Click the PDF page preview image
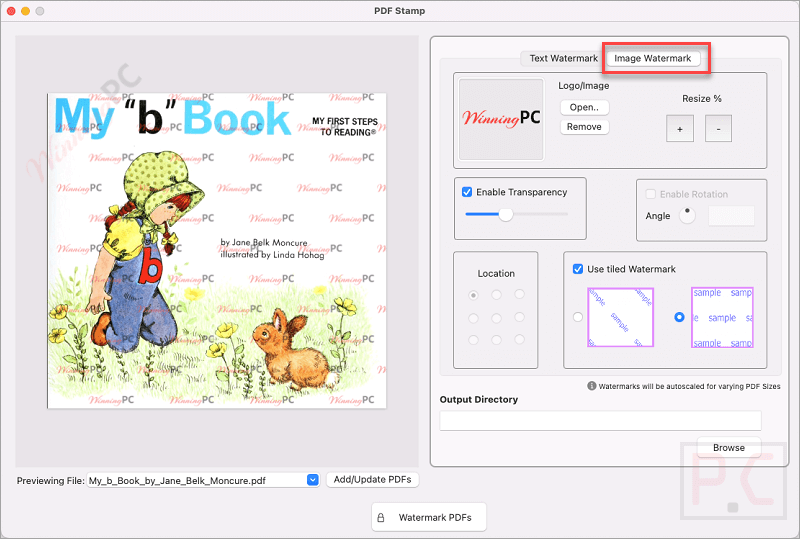Image resolution: width=800 pixels, height=539 pixels. 217,251
